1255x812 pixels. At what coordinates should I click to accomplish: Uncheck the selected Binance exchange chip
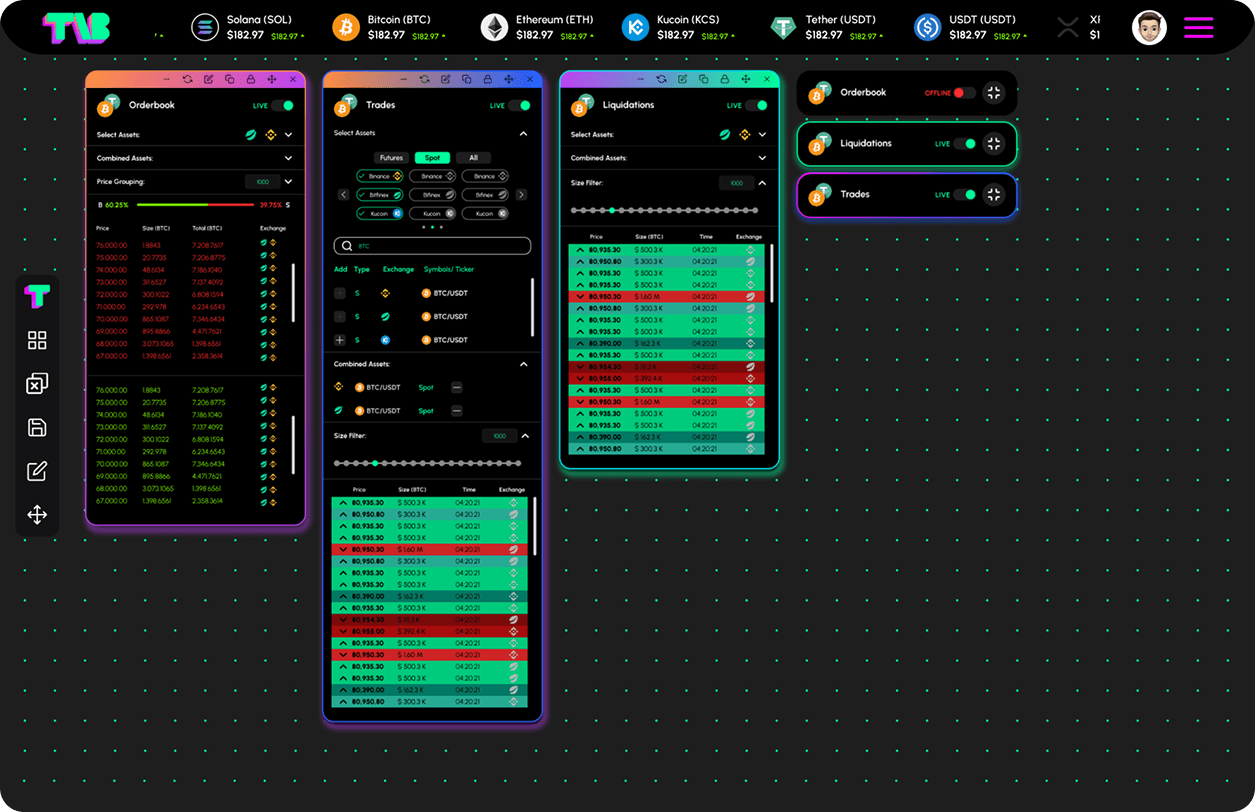point(380,176)
